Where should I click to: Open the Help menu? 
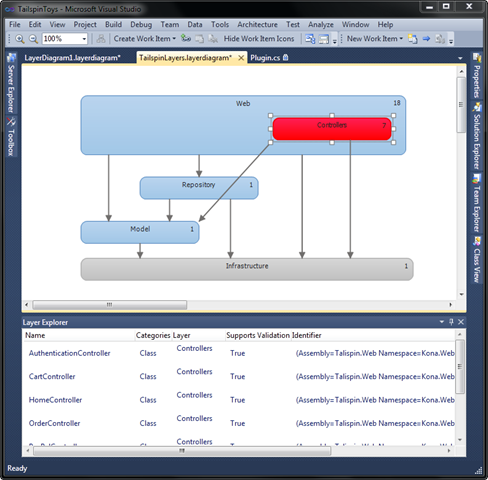coord(385,24)
